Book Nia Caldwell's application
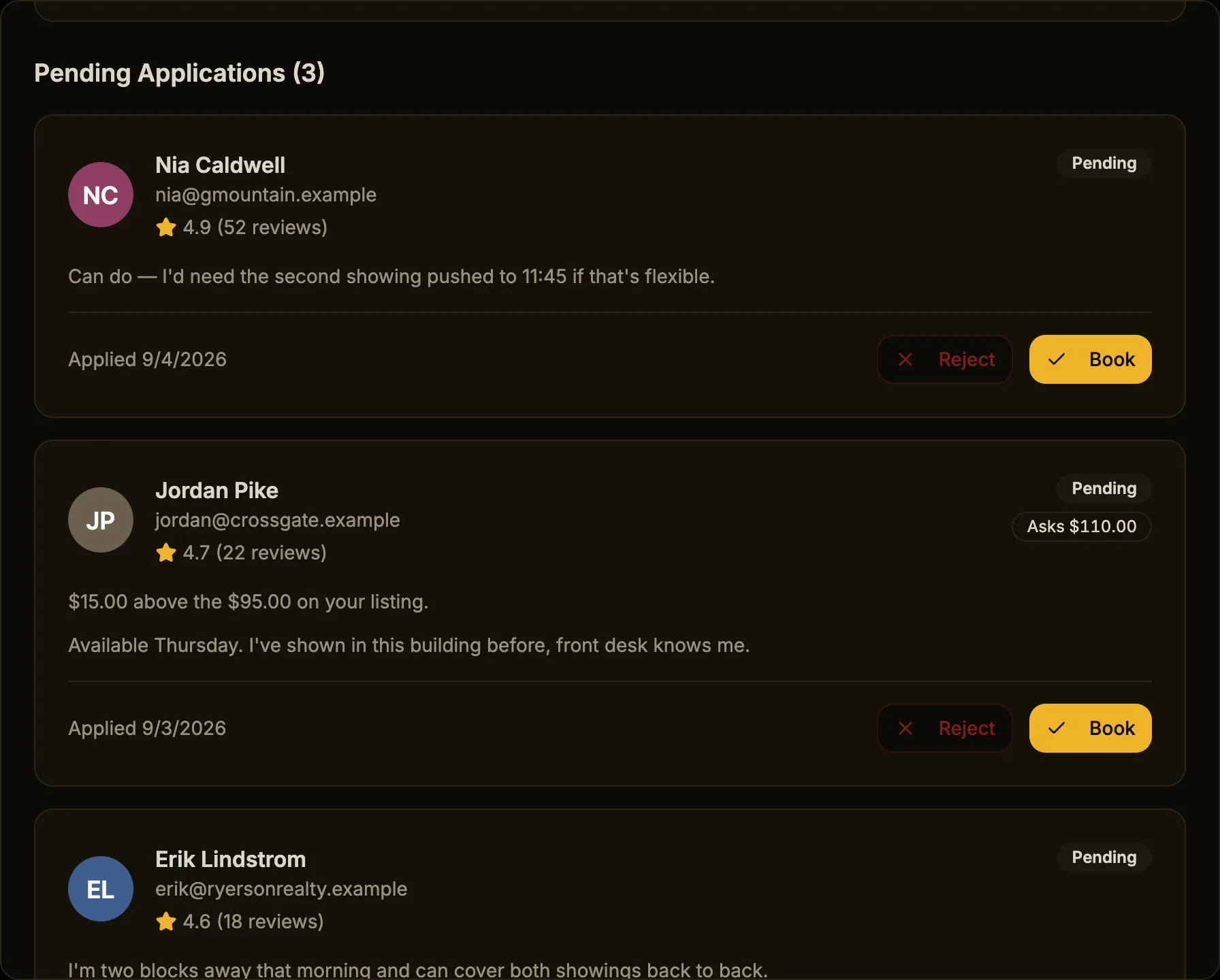The height and width of the screenshot is (980, 1220). 1090,359
